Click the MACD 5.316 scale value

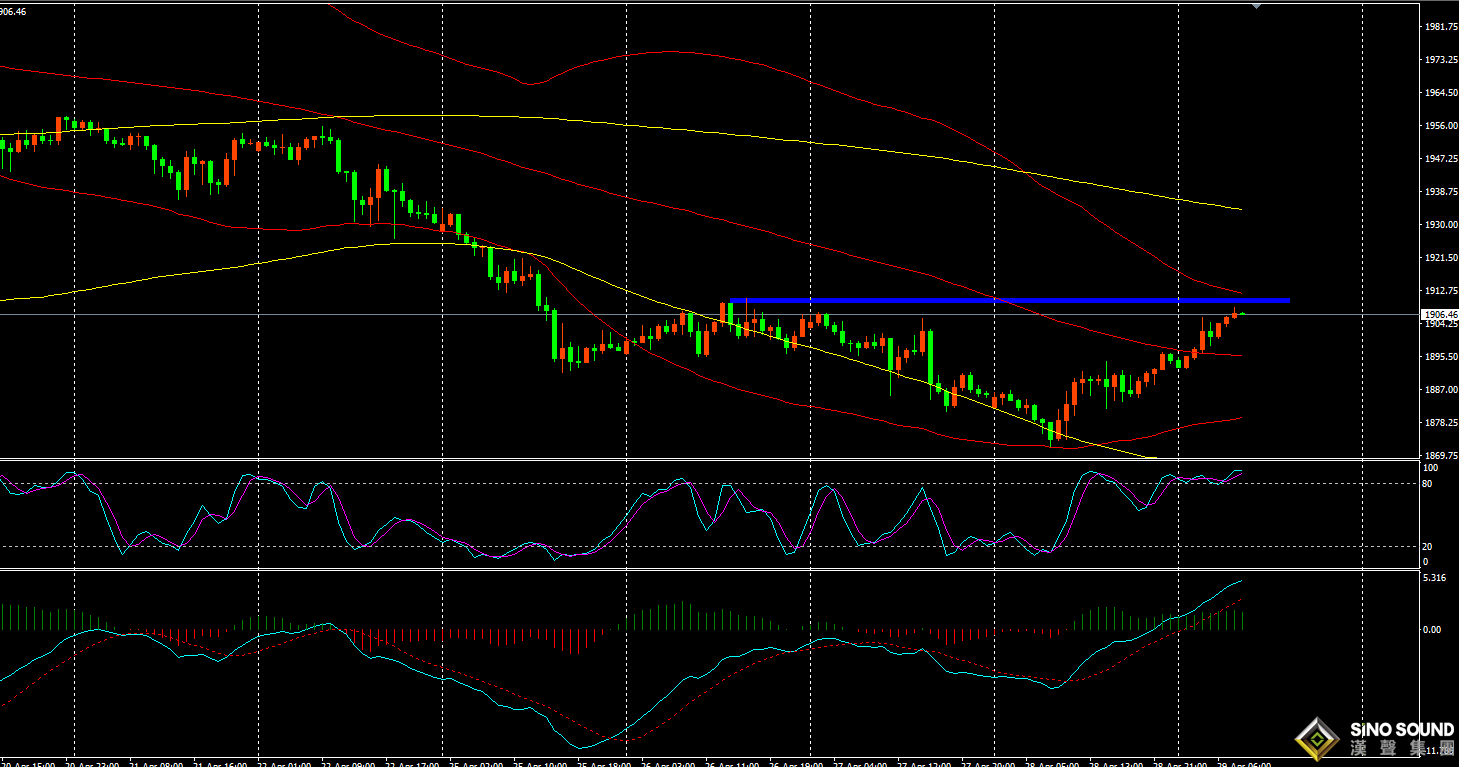(x=1433, y=578)
